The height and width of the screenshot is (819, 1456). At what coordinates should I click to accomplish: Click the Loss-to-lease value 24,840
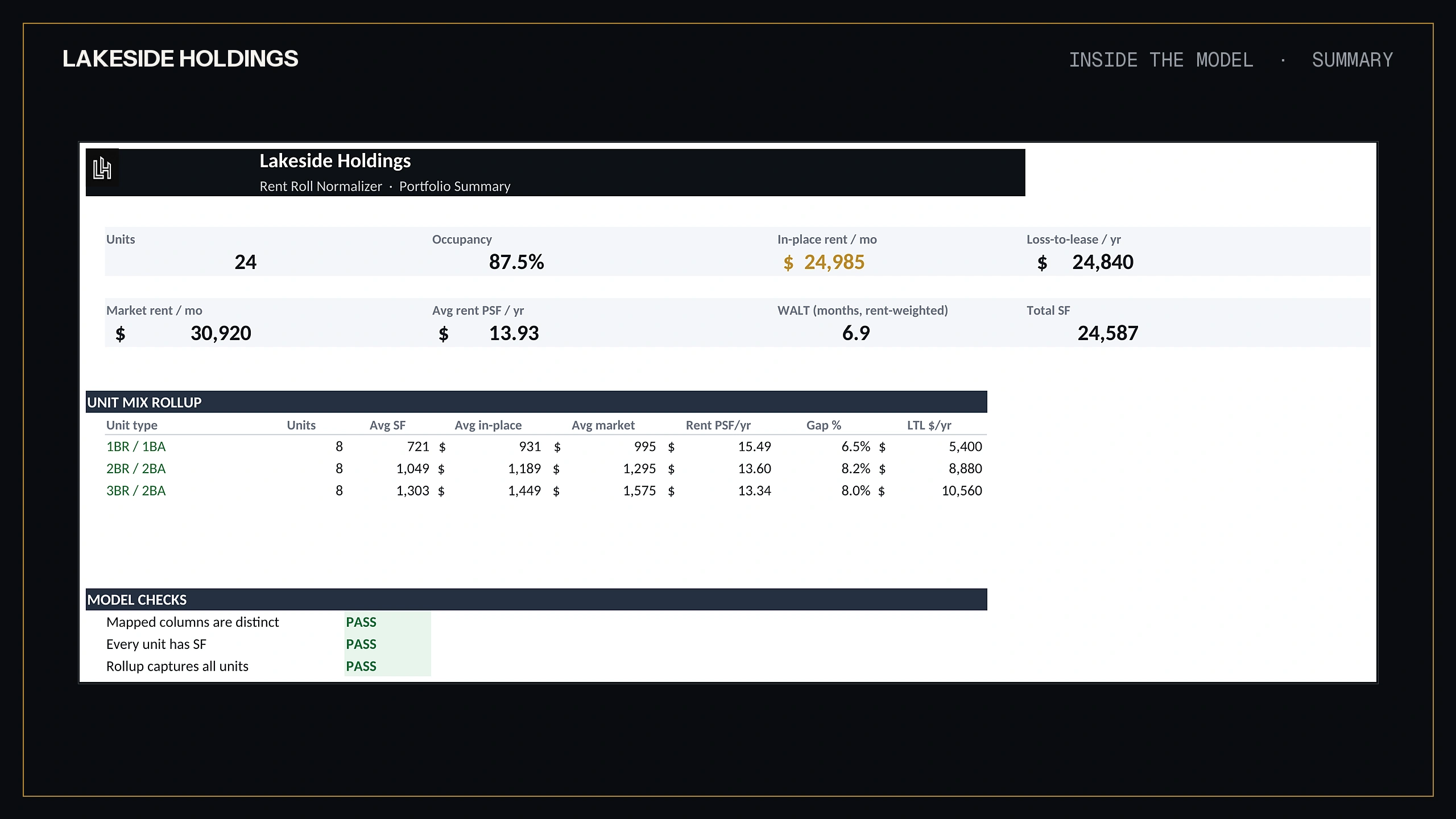click(1103, 262)
